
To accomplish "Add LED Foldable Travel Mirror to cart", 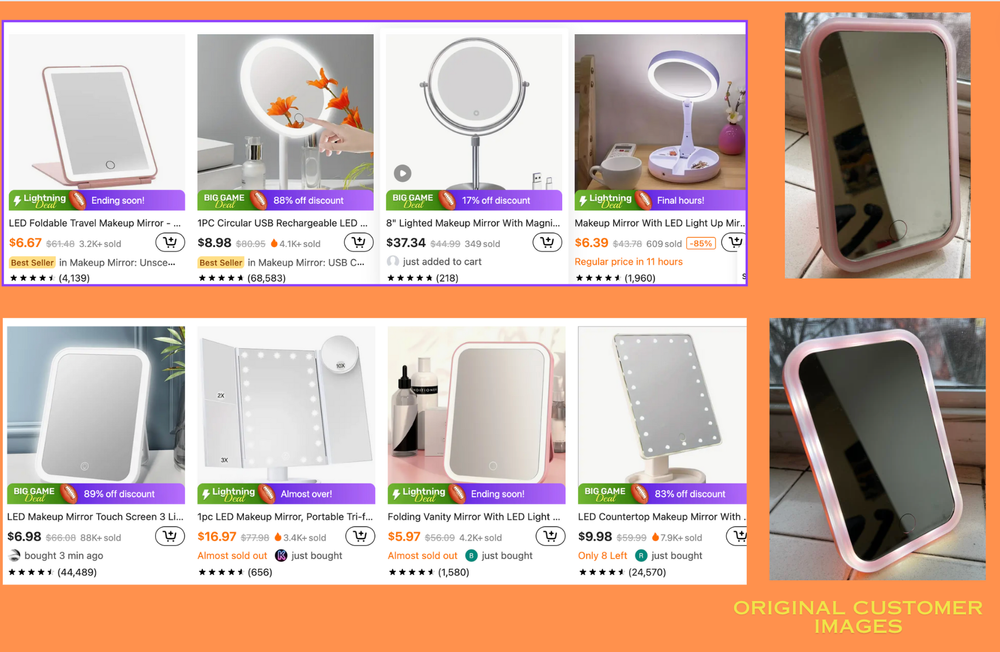I will tap(170, 242).
